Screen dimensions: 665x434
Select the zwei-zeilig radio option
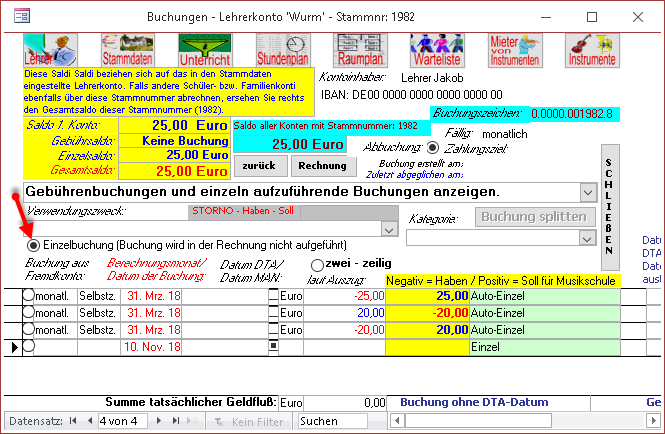[318, 265]
